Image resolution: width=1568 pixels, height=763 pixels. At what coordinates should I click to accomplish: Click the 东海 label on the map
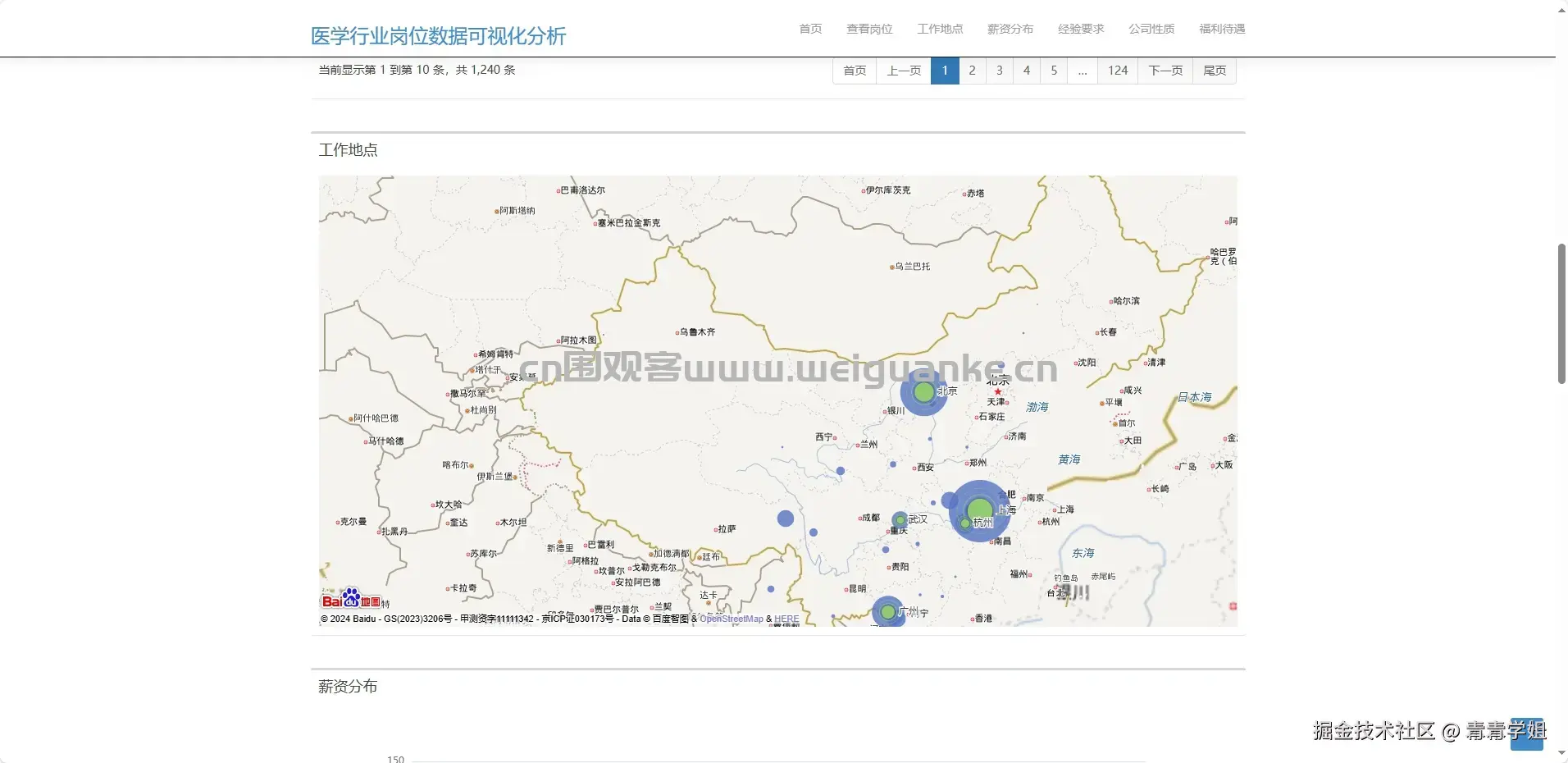[x=1083, y=553]
